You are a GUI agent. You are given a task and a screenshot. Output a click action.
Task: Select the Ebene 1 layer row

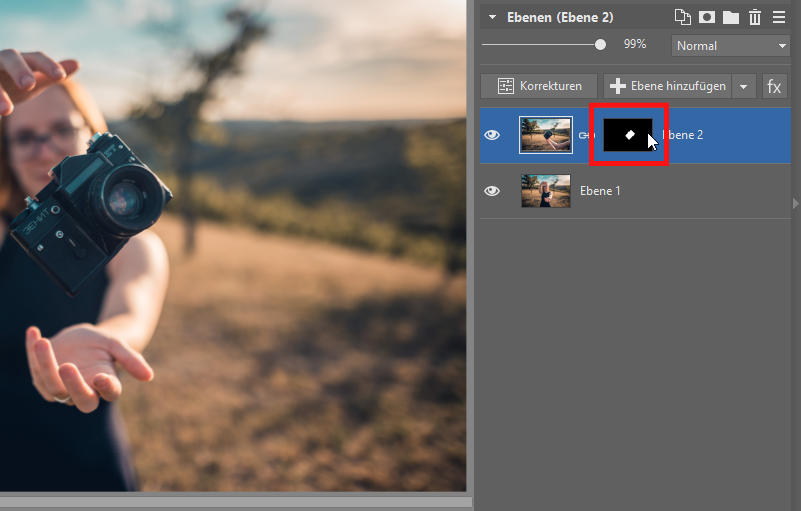pyautogui.click(x=680, y=190)
